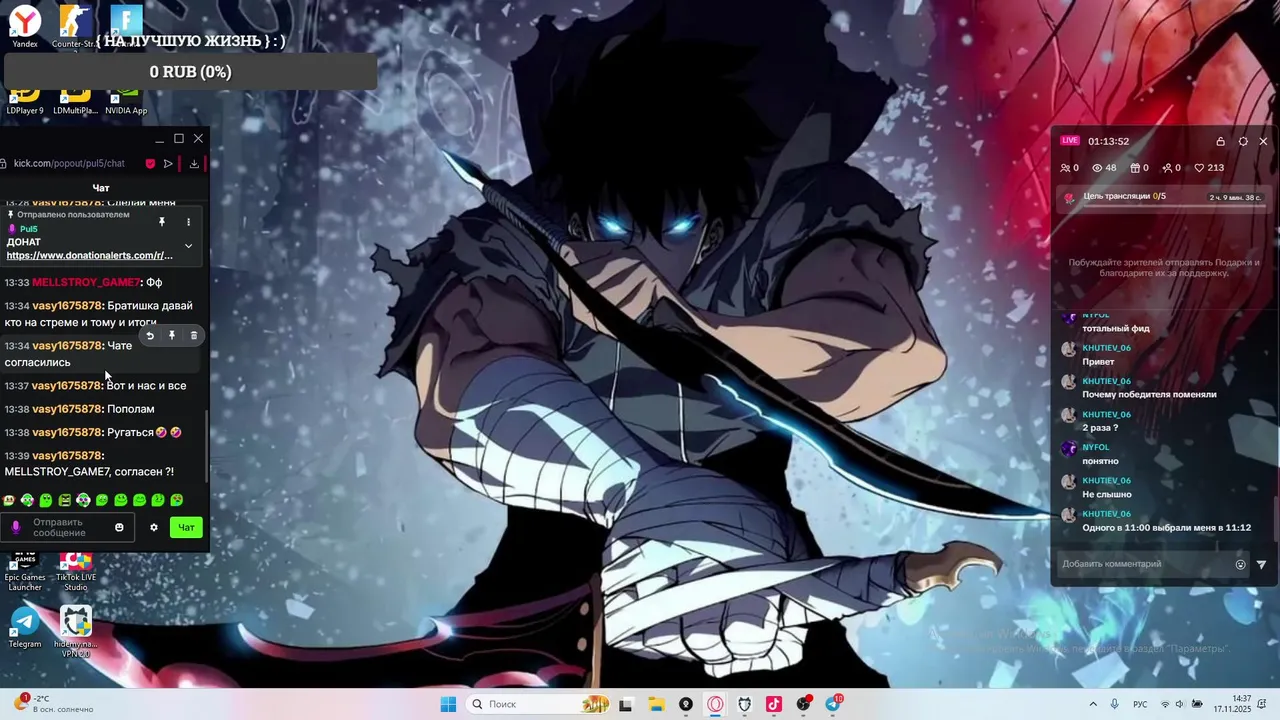
Task: Open settings in TikTok LIVE panel
Action: [1243, 142]
